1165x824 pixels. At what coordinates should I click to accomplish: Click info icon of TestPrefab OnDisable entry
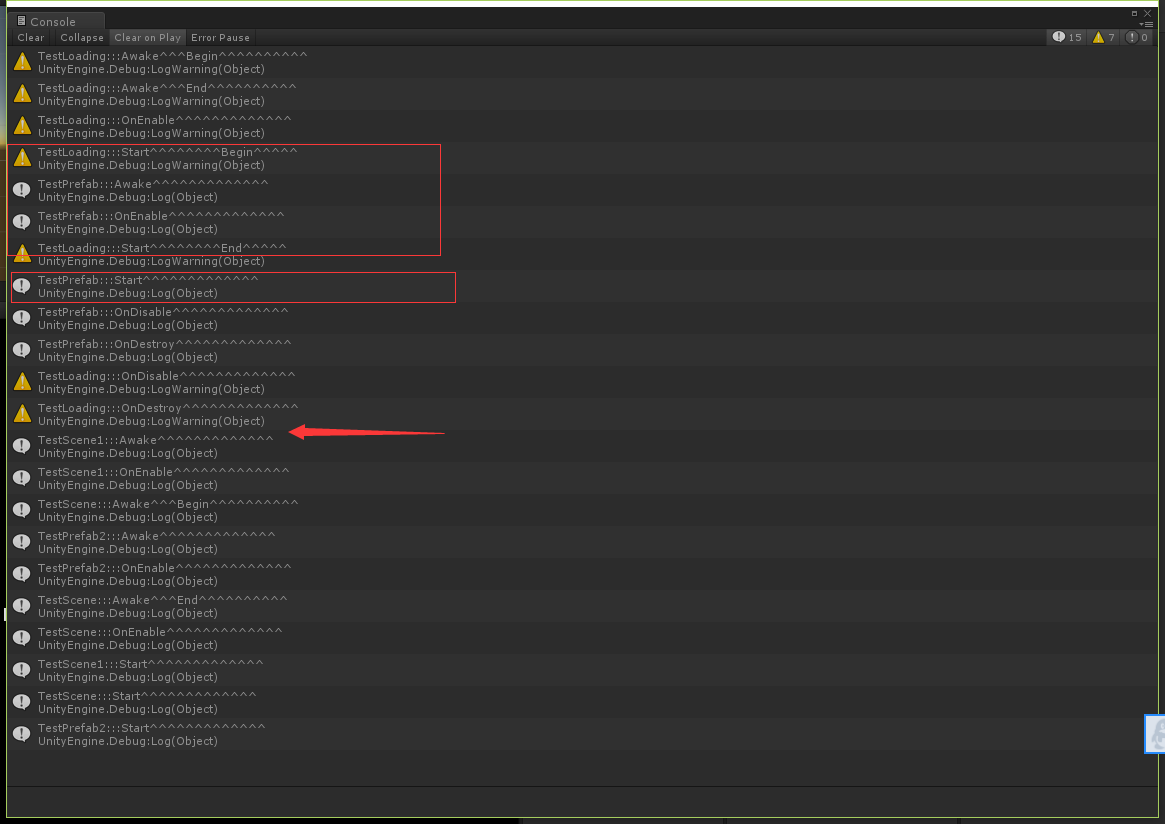click(x=22, y=317)
